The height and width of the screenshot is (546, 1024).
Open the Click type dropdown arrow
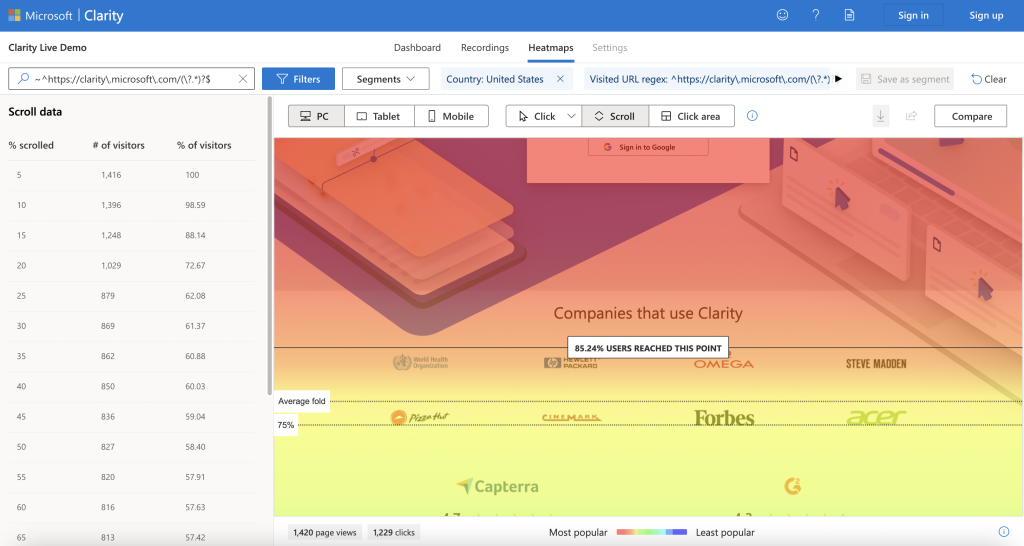571,116
